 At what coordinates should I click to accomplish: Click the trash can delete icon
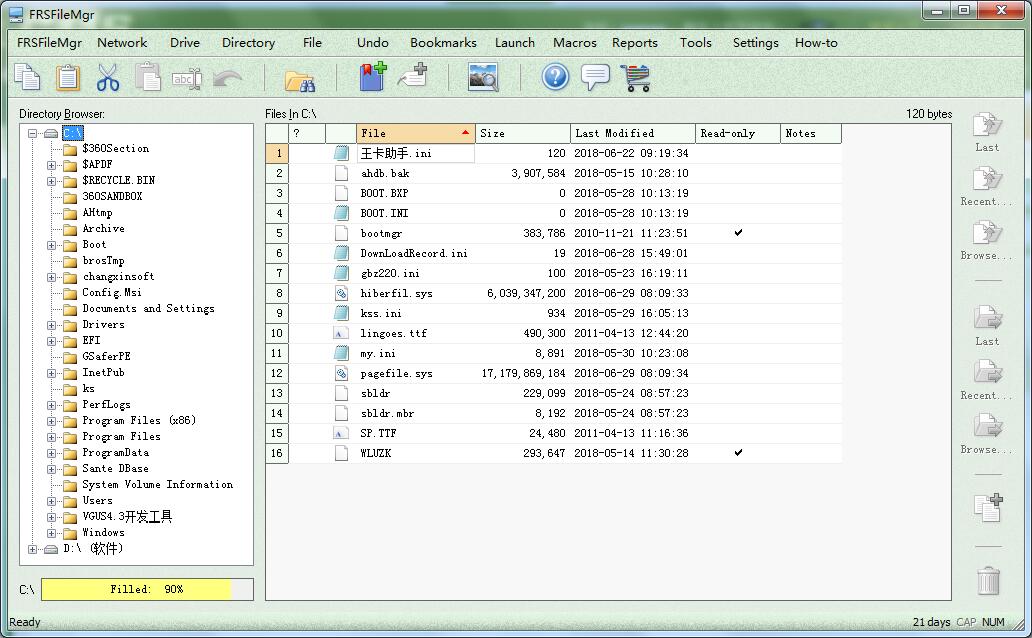[x=989, y=580]
